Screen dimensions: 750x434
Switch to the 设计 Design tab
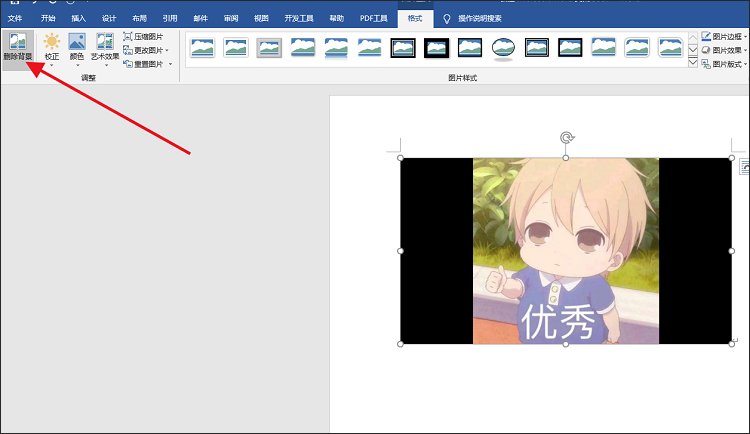pos(109,18)
